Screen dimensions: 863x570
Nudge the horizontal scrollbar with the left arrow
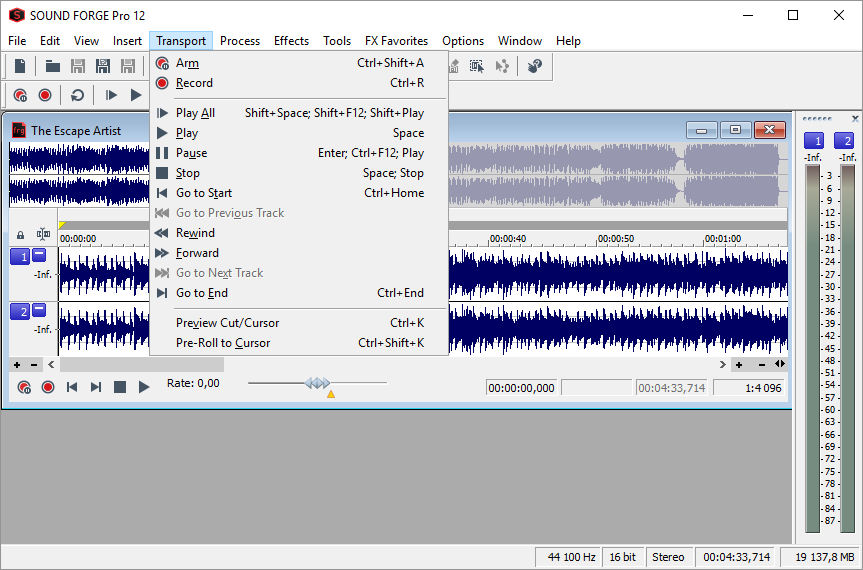51,364
